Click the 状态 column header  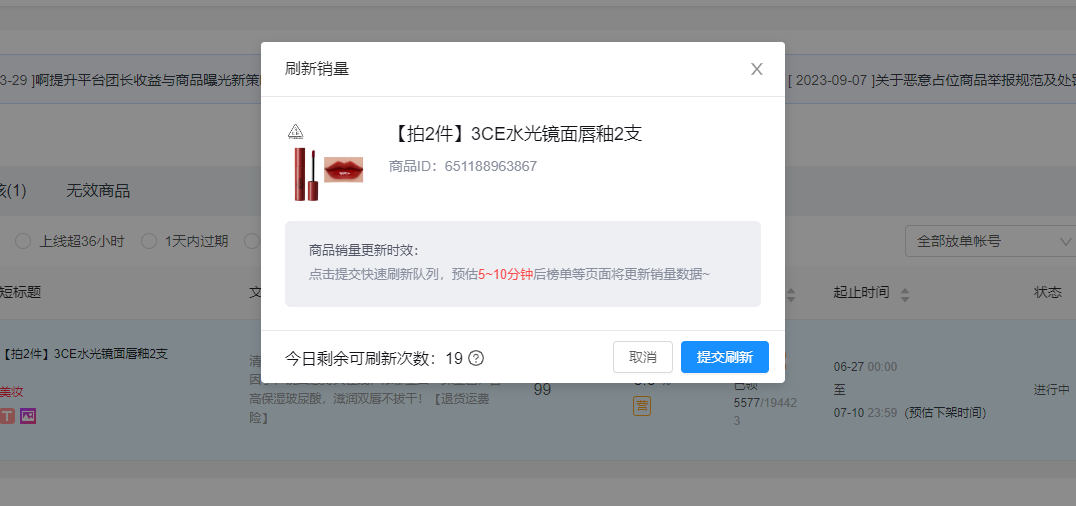1047,292
